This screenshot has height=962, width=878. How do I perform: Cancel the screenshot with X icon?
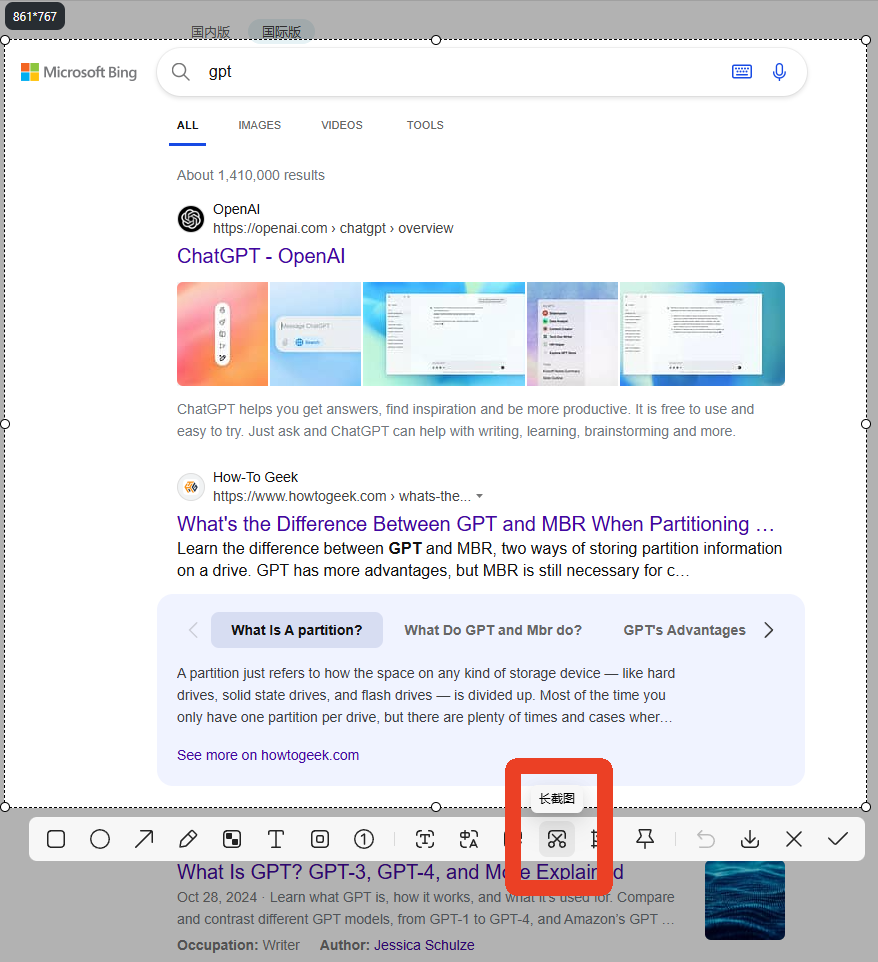coord(794,839)
